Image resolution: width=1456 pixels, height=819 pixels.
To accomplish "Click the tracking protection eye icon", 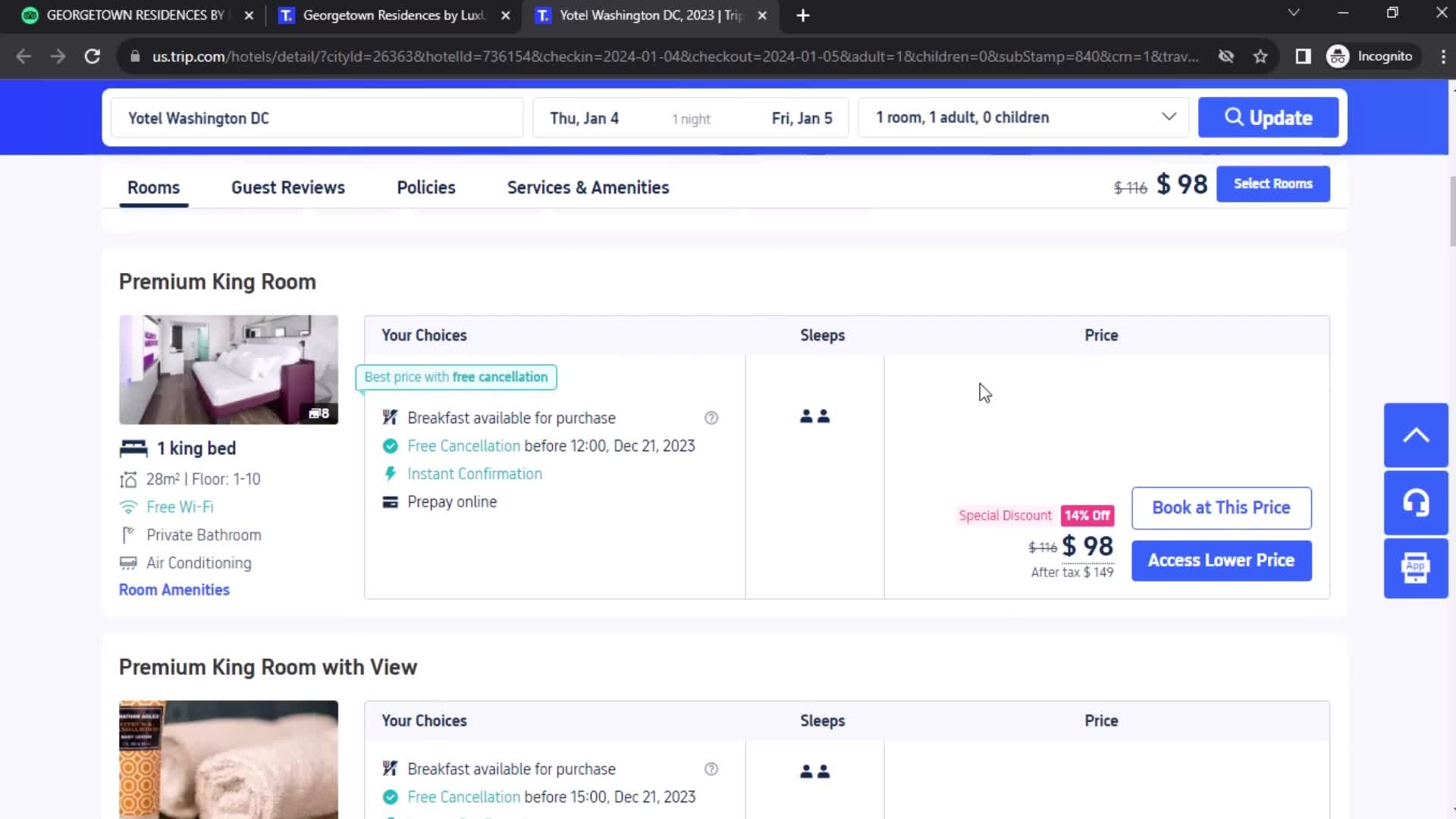I will [x=1225, y=56].
